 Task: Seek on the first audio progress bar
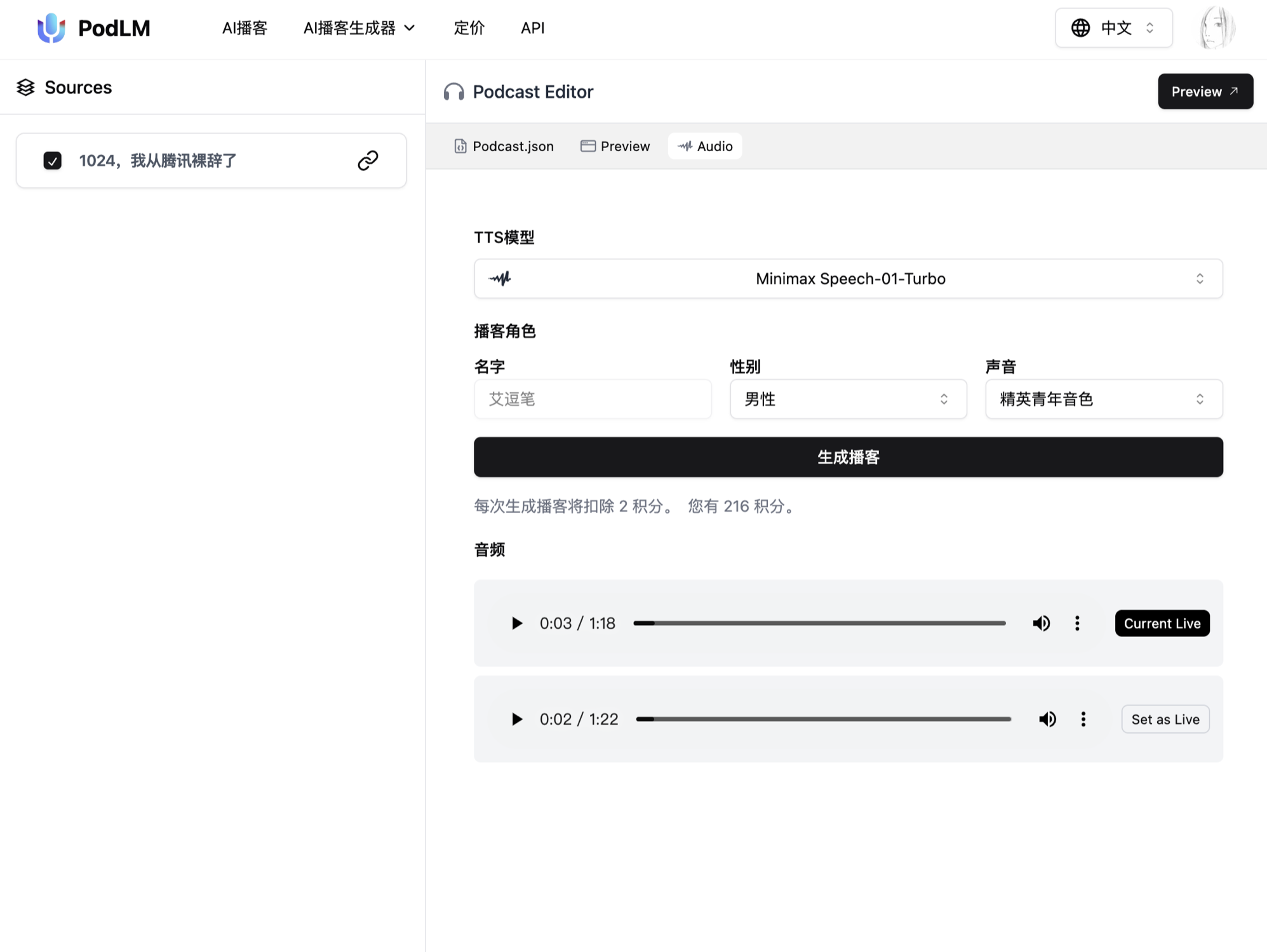819,623
